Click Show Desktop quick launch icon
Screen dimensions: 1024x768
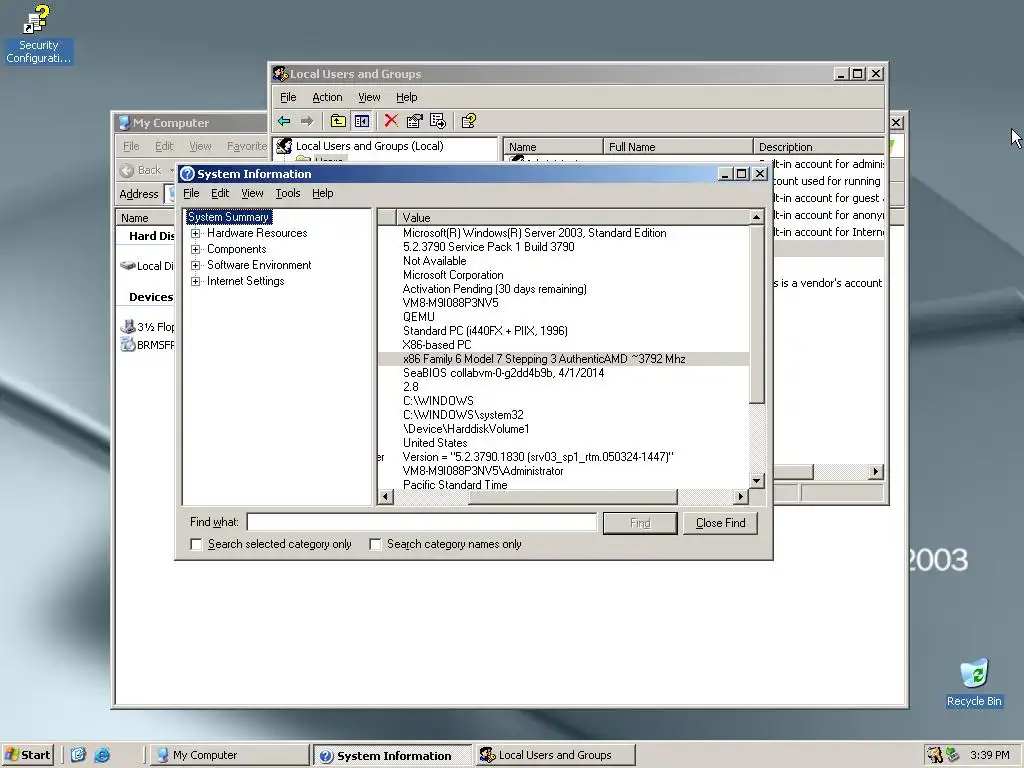[78, 755]
